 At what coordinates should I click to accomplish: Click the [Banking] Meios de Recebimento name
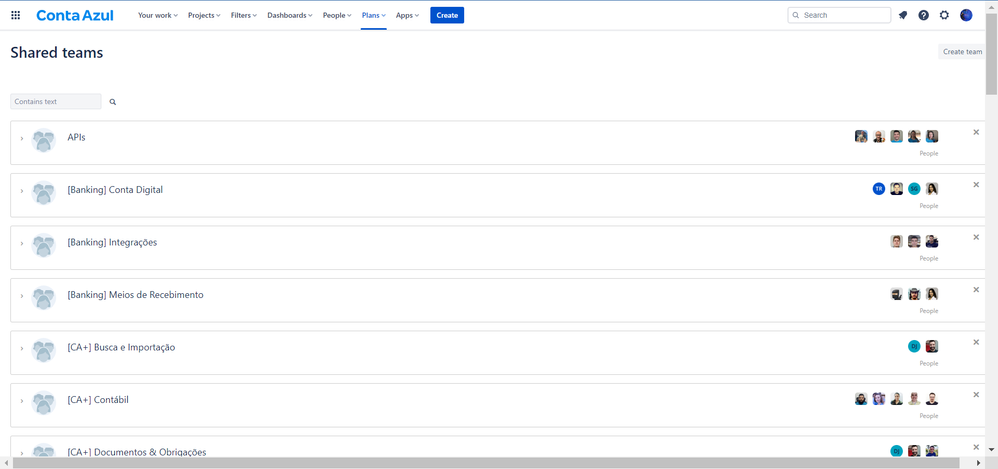coord(136,295)
